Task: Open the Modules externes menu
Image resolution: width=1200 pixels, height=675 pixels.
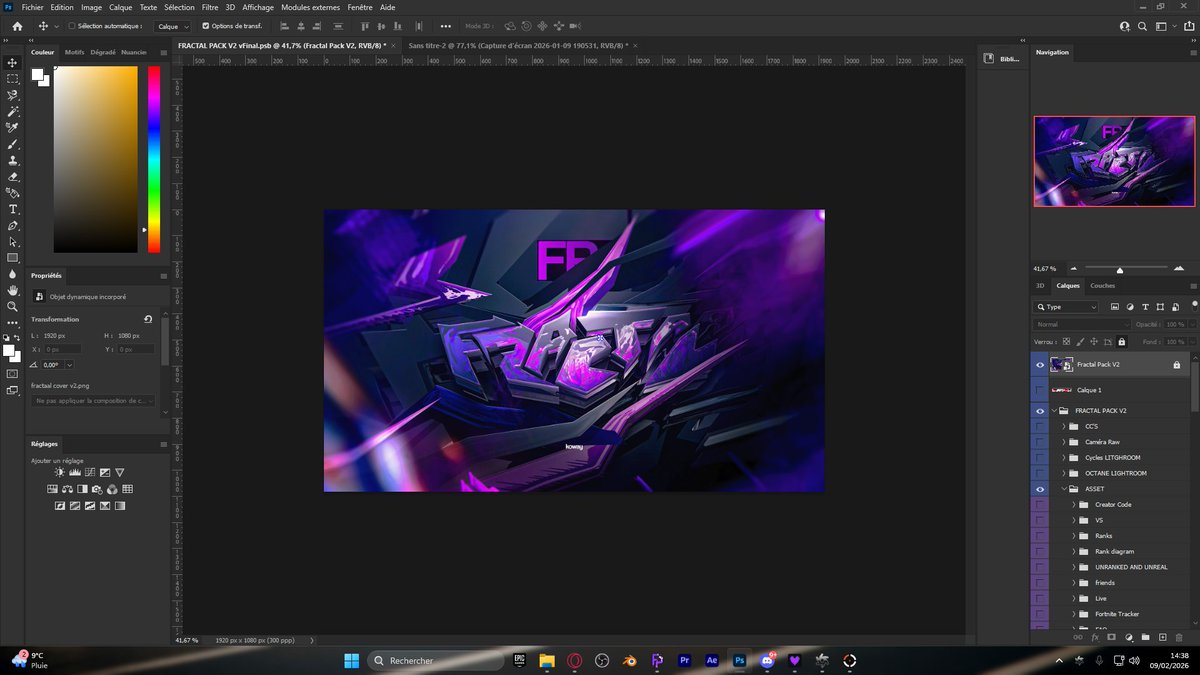Action: 309,7
